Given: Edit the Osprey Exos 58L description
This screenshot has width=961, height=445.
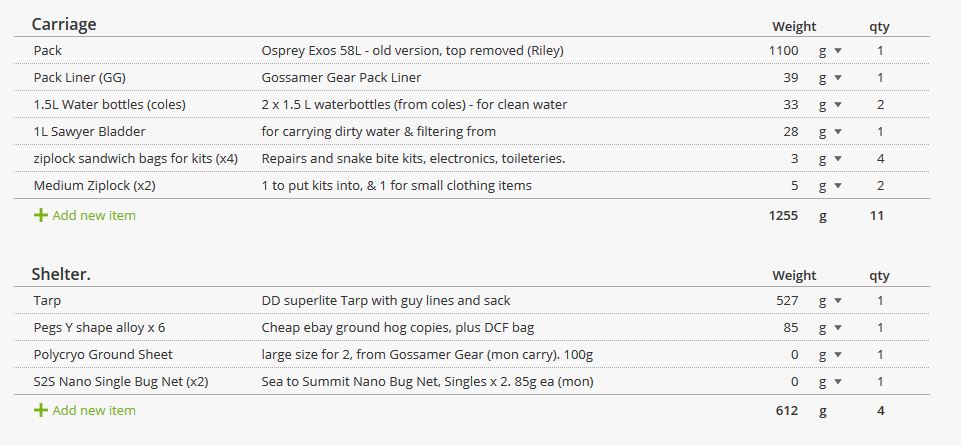Looking at the screenshot, I should point(412,50).
